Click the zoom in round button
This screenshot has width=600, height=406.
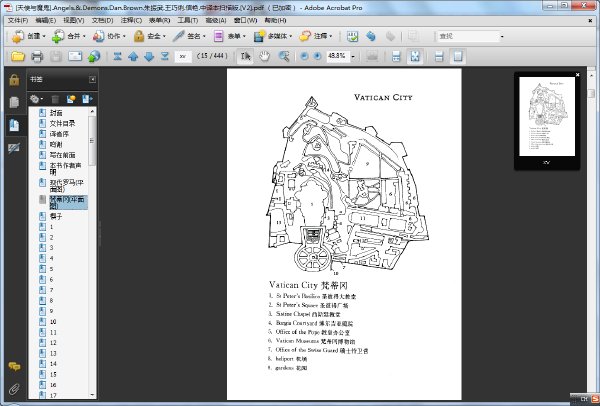click(317, 57)
